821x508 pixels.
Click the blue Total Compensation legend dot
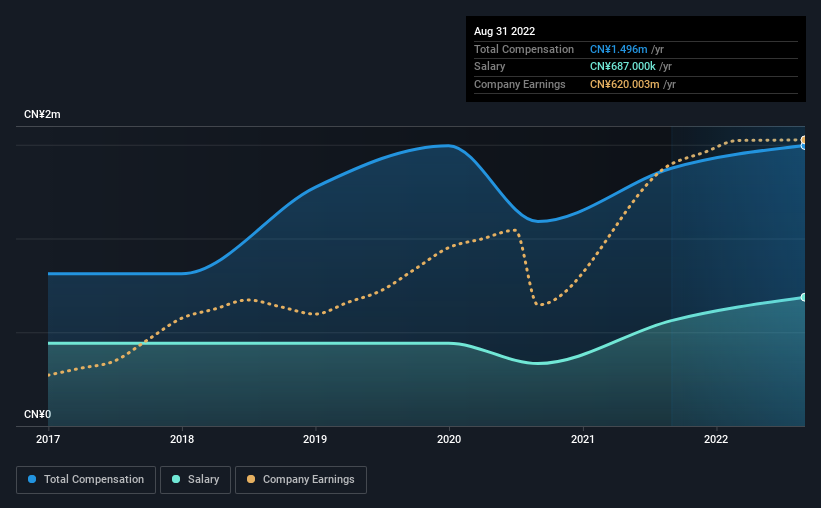click(x=32, y=479)
